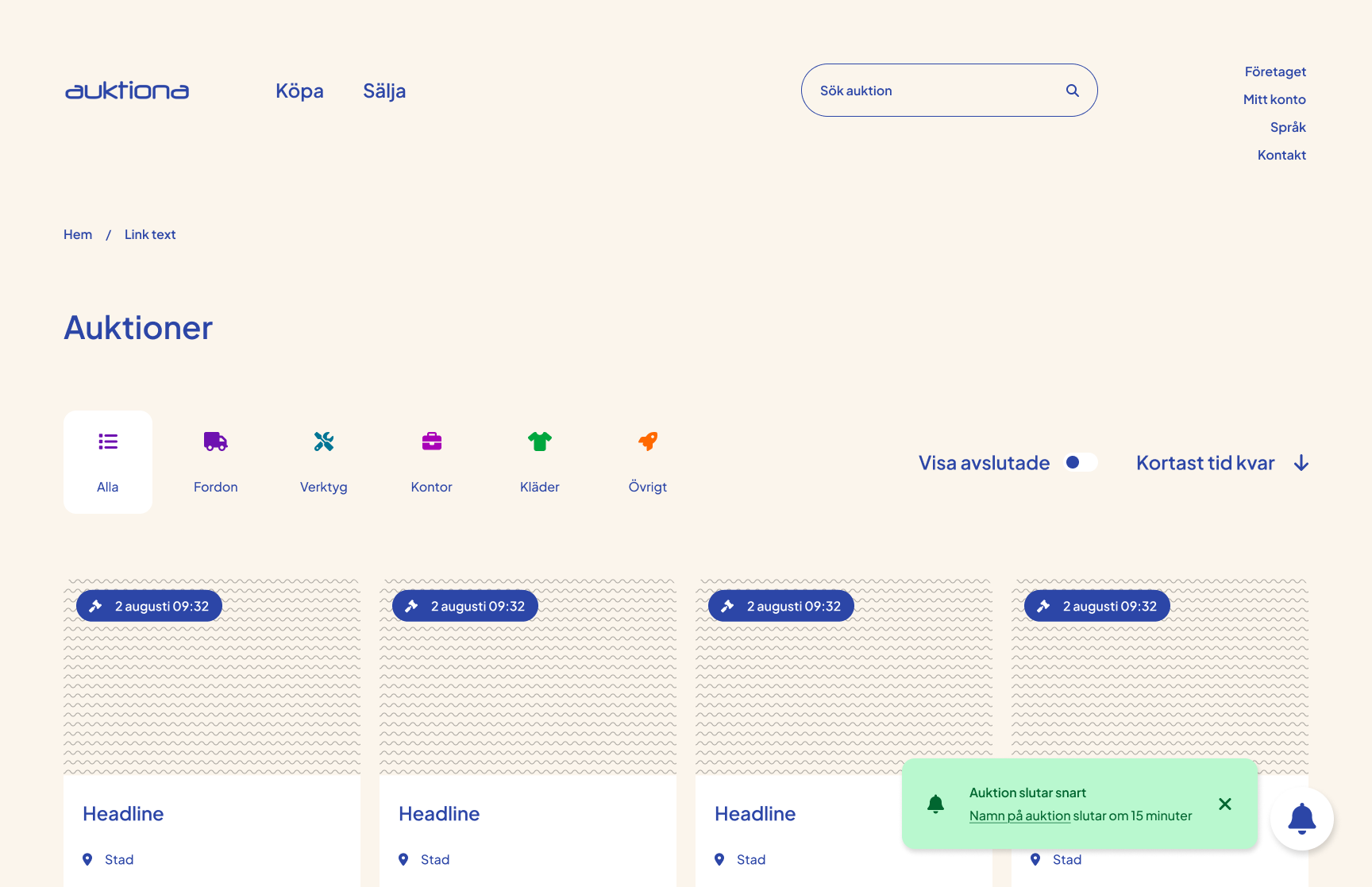Dismiss the green auction-ending notification
Screen dimensions: 1372x887
click(1225, 804)
